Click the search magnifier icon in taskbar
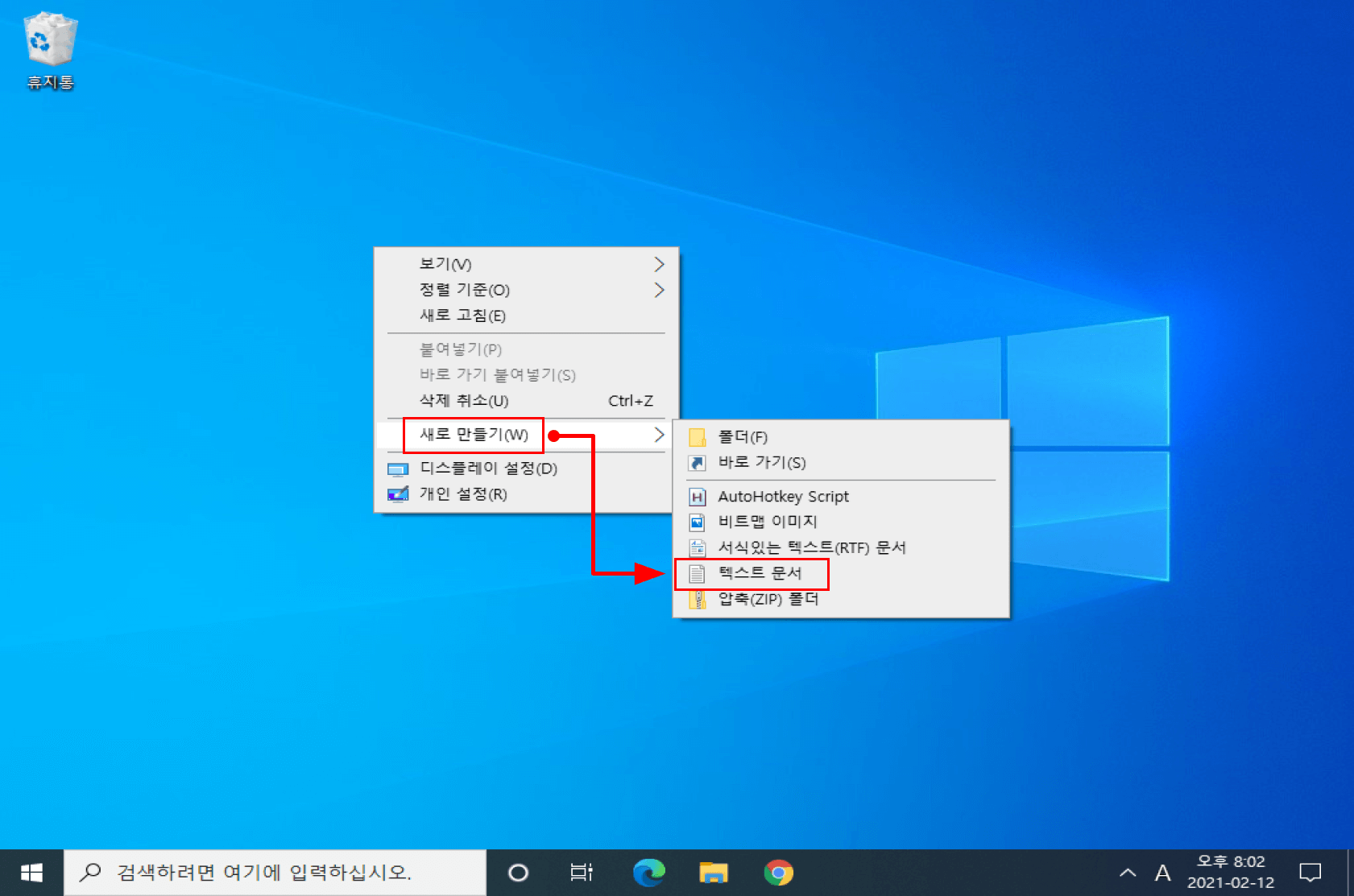This screenshot has height=896, width=1354. click(x=90, y=872)
